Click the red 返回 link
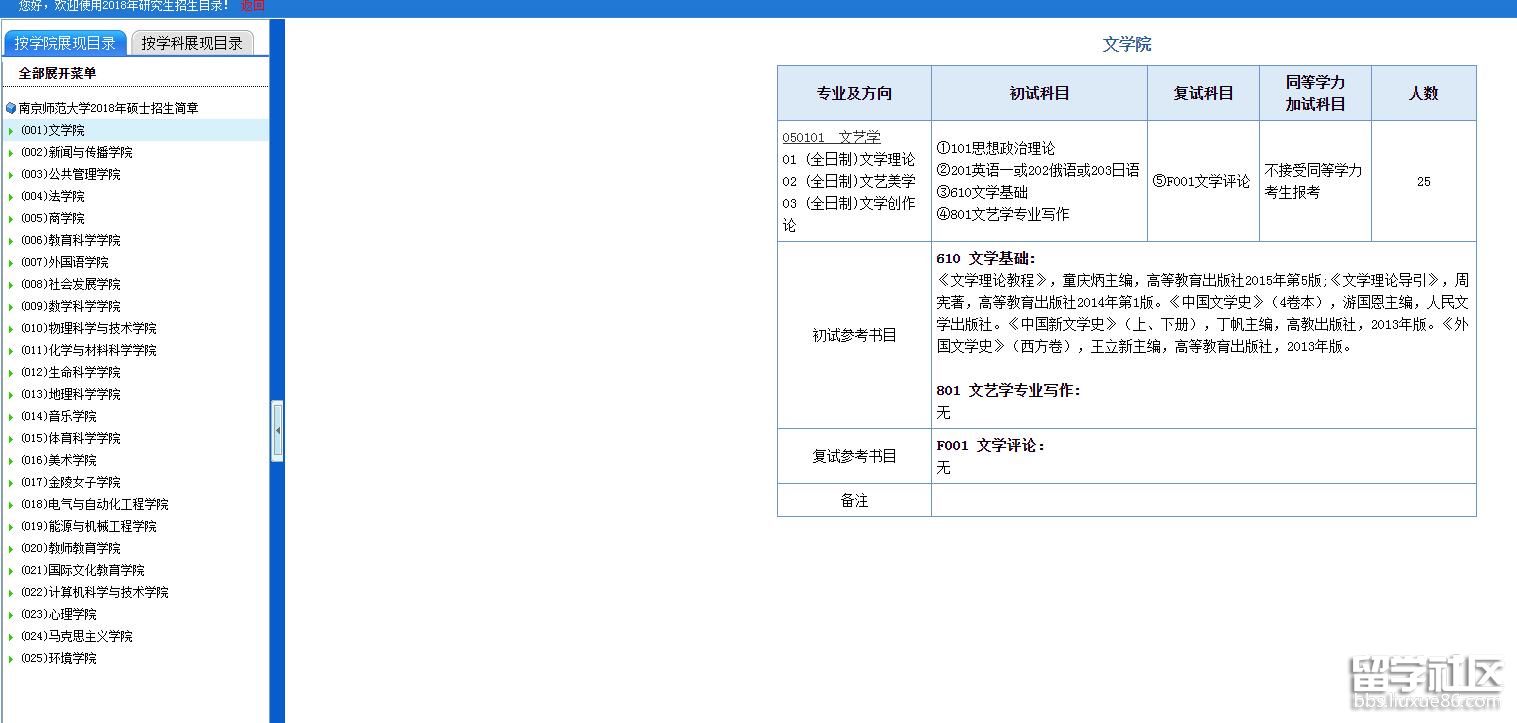This screenshot has width=1517, height=723. (x=253, y=5)
